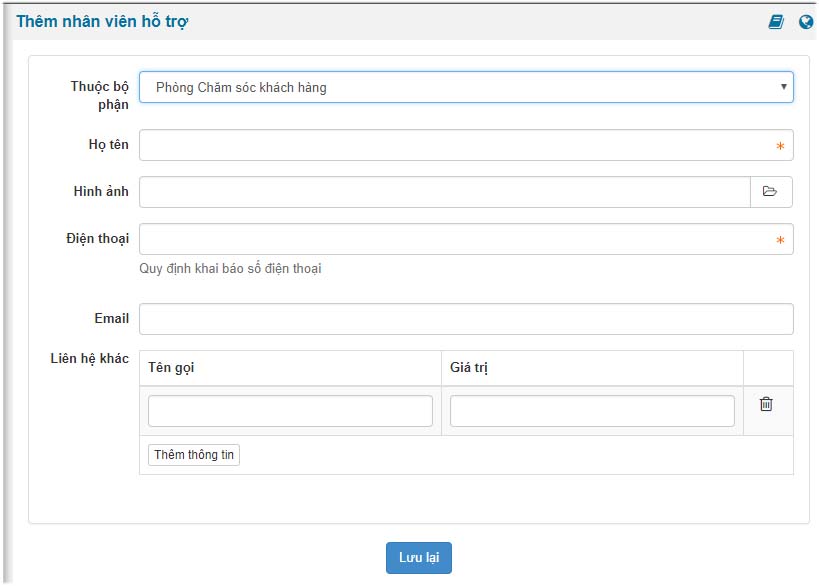Focus the Điện thoại input field
This screenshot has width=819, height=586.
coord(466,239)
